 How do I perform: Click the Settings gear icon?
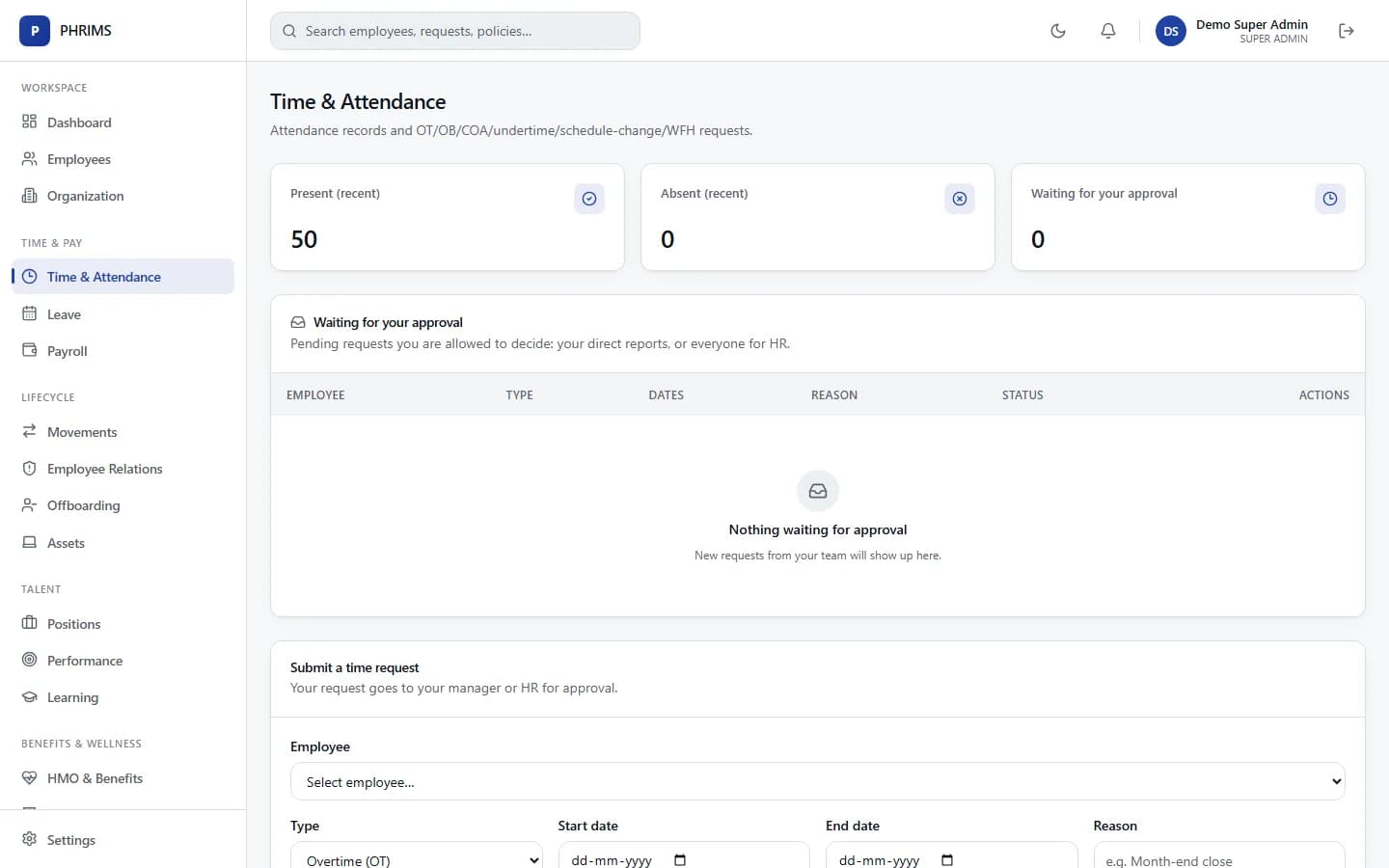[x=30, y=839]
